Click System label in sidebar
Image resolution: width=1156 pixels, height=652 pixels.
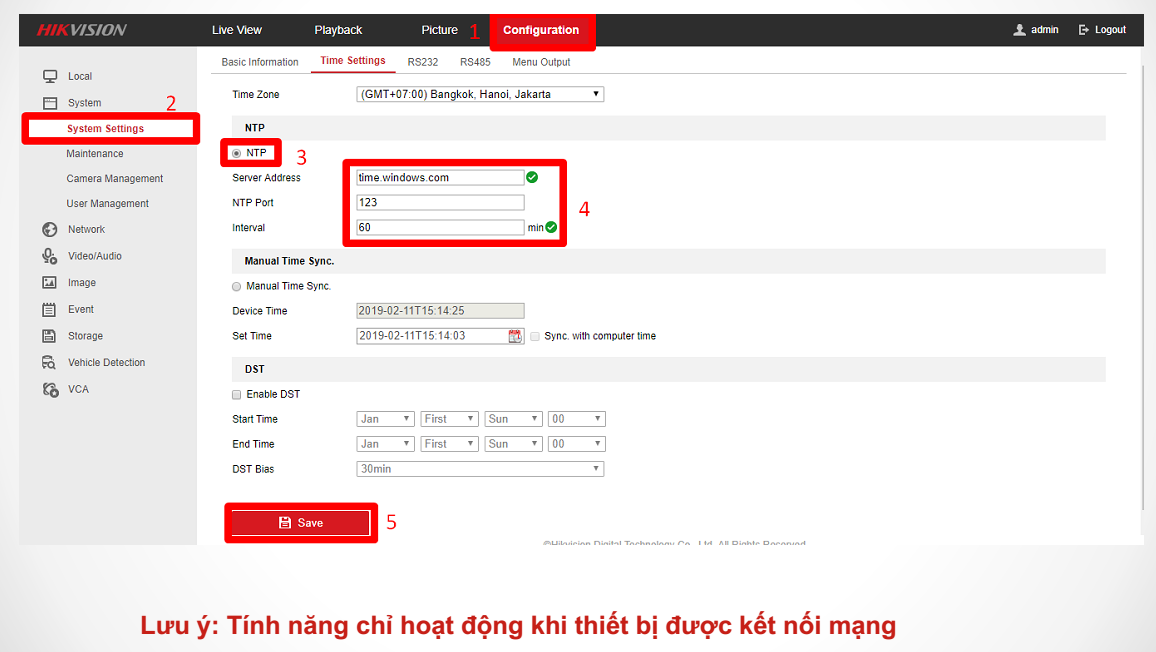[85, 103]
